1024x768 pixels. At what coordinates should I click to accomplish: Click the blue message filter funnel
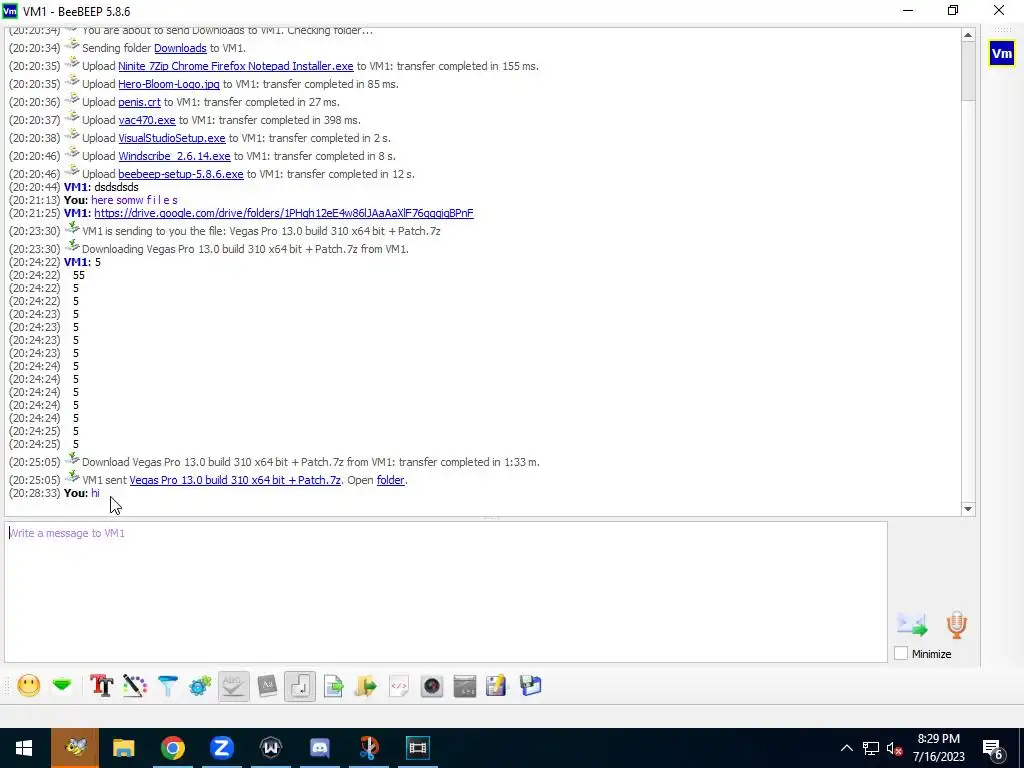pos(168,686)
